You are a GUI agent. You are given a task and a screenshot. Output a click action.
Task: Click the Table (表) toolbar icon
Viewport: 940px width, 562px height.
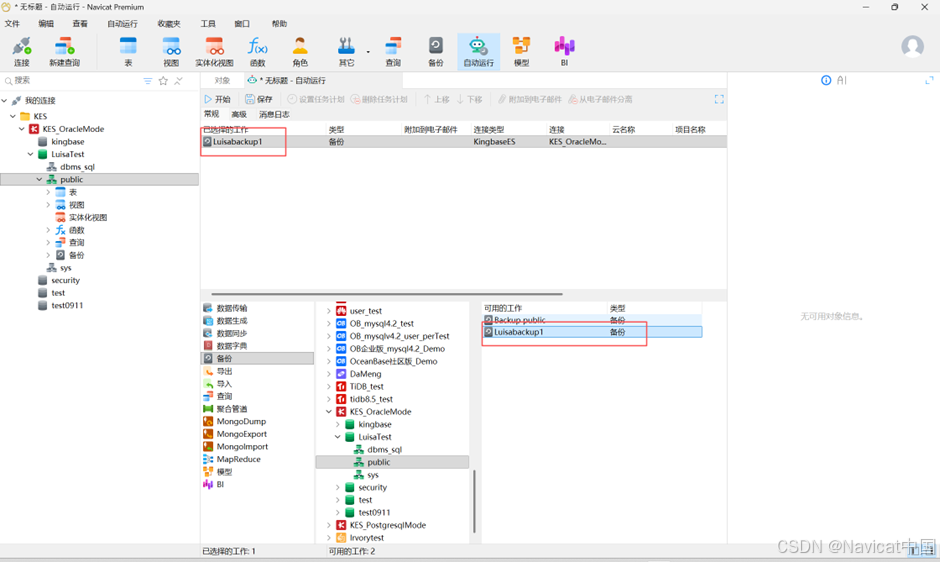[x=128, y=51]
